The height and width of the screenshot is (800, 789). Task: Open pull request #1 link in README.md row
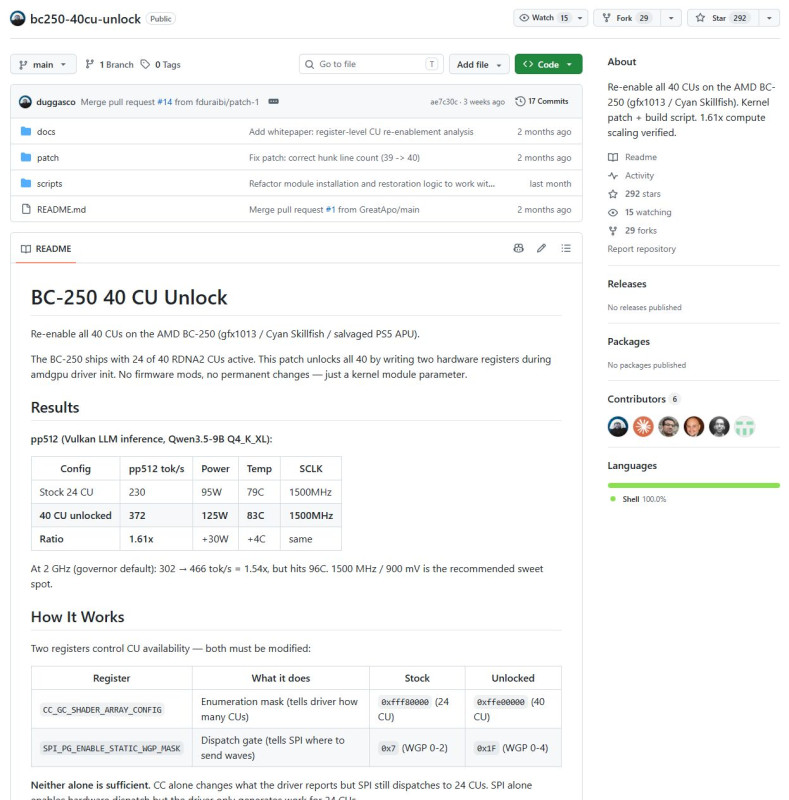[330, 210]
